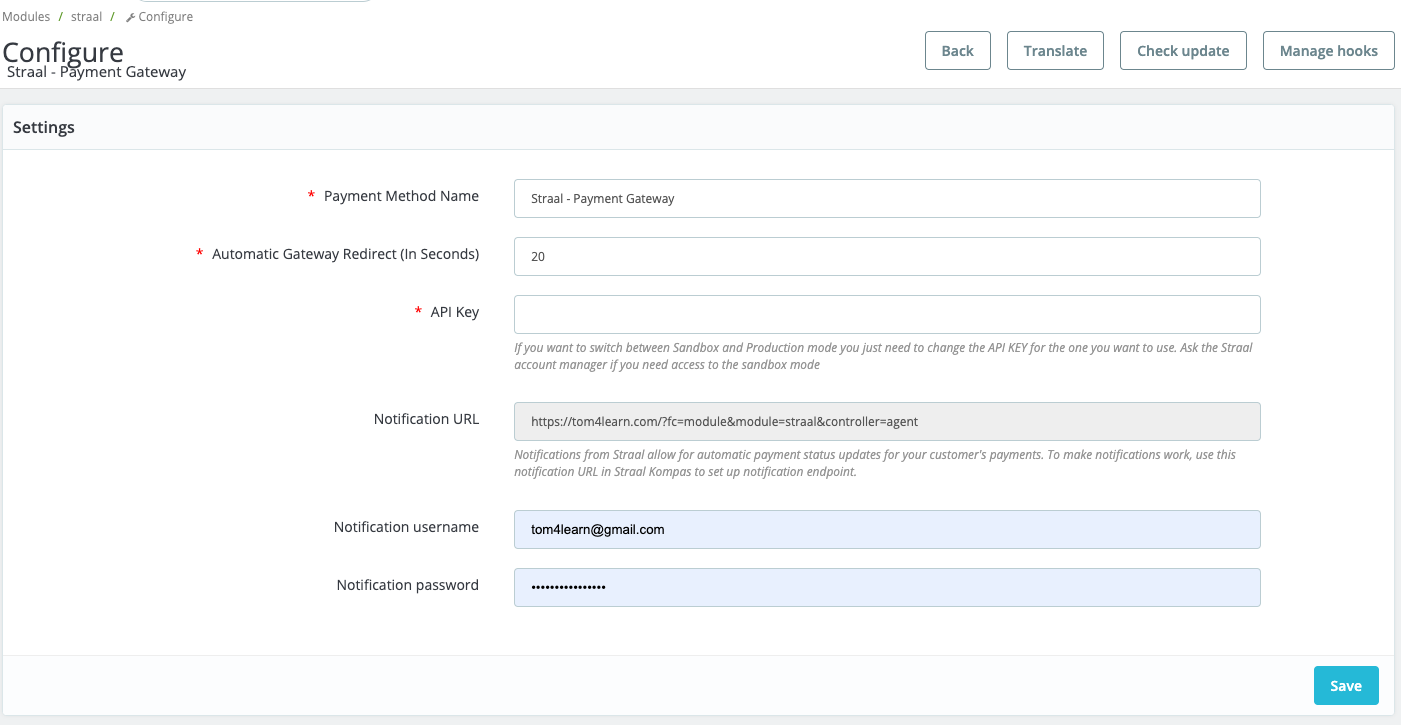The image size is (1401, 725).
Task: Click the API Key label
Action: 455,312
